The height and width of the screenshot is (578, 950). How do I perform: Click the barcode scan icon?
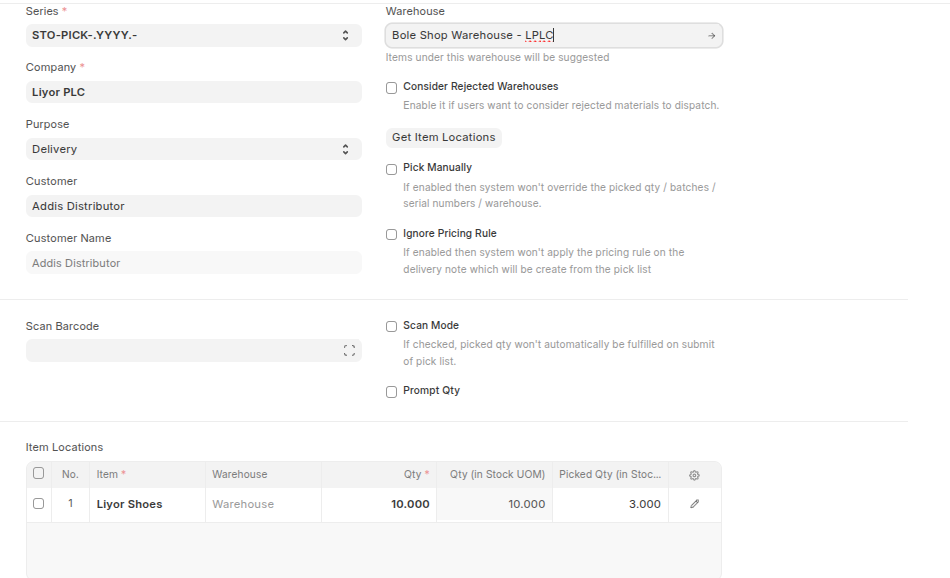click(x=349, y=351)
